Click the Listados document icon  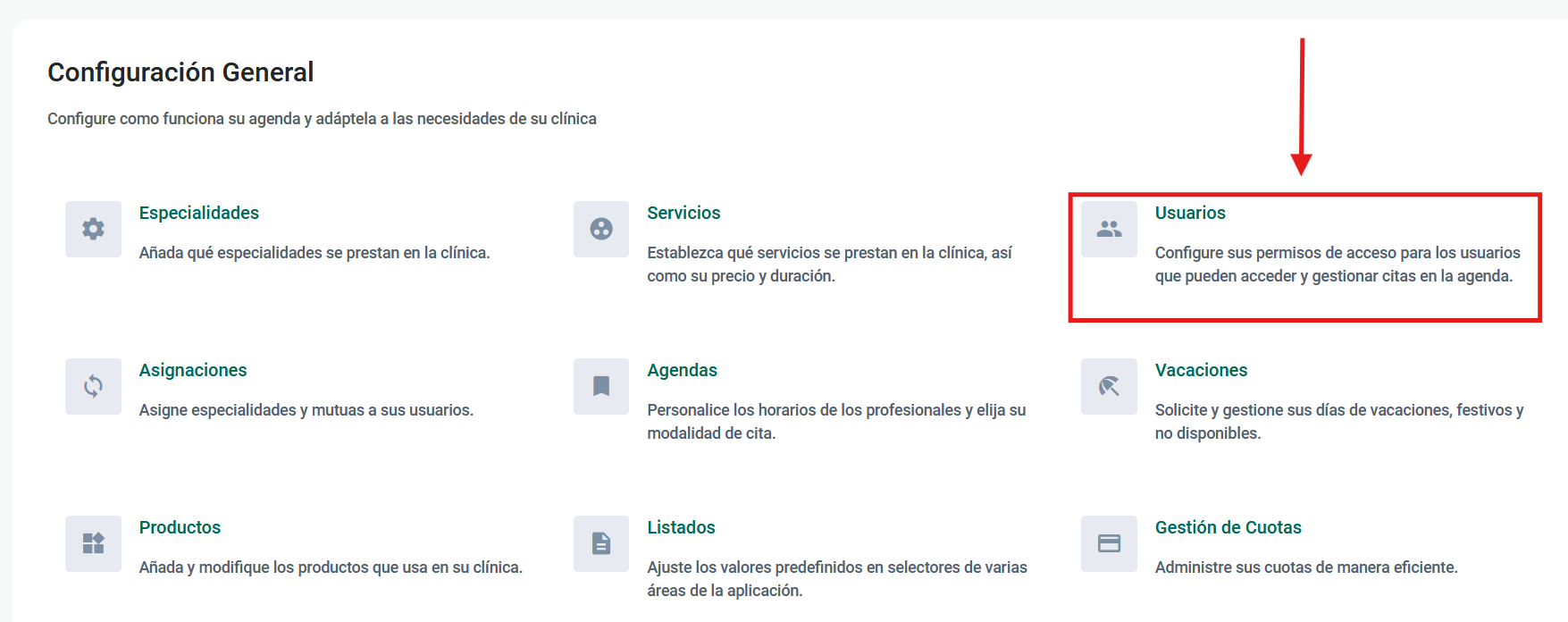click(x=601, y=543)
